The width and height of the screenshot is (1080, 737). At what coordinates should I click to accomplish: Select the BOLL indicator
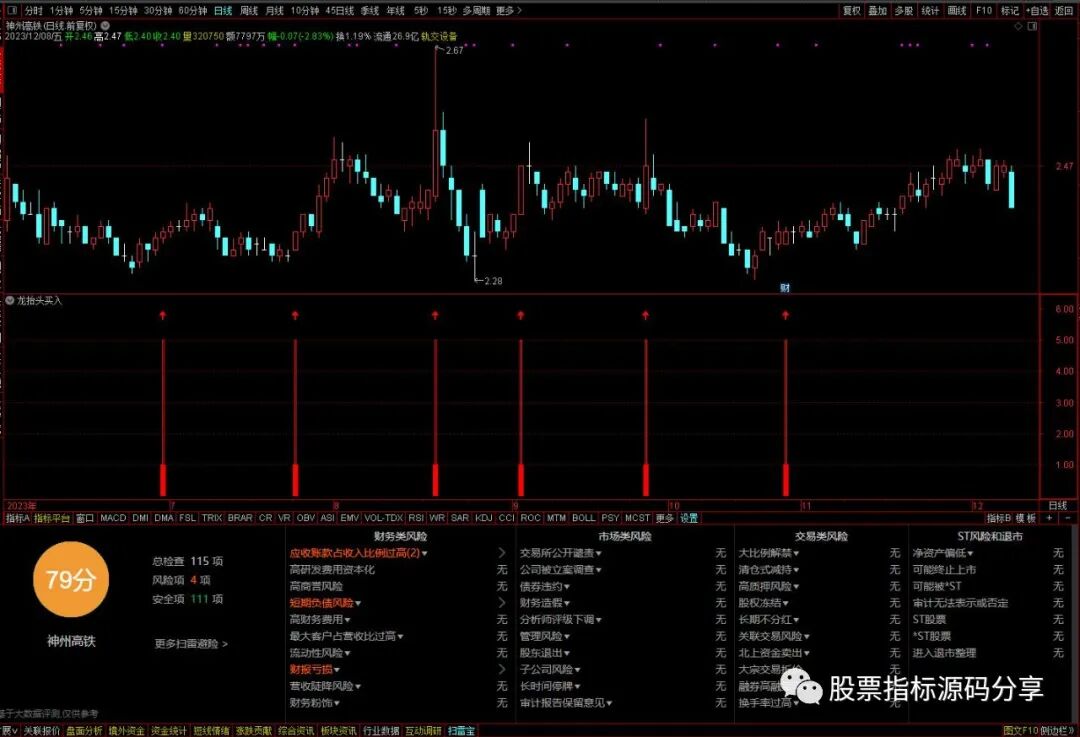(583, 517)
